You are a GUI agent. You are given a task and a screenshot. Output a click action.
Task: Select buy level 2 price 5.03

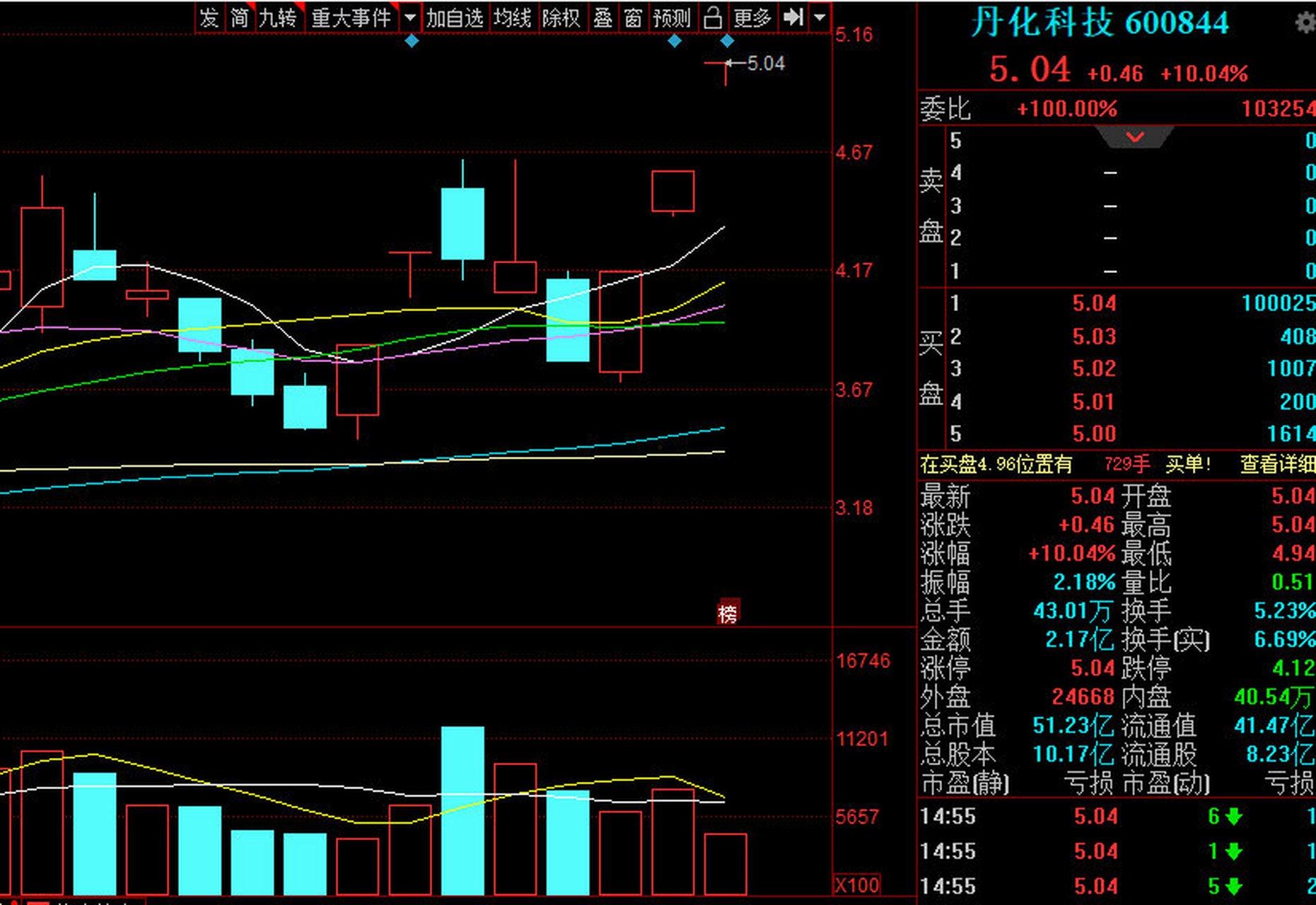coord(1094,337)
